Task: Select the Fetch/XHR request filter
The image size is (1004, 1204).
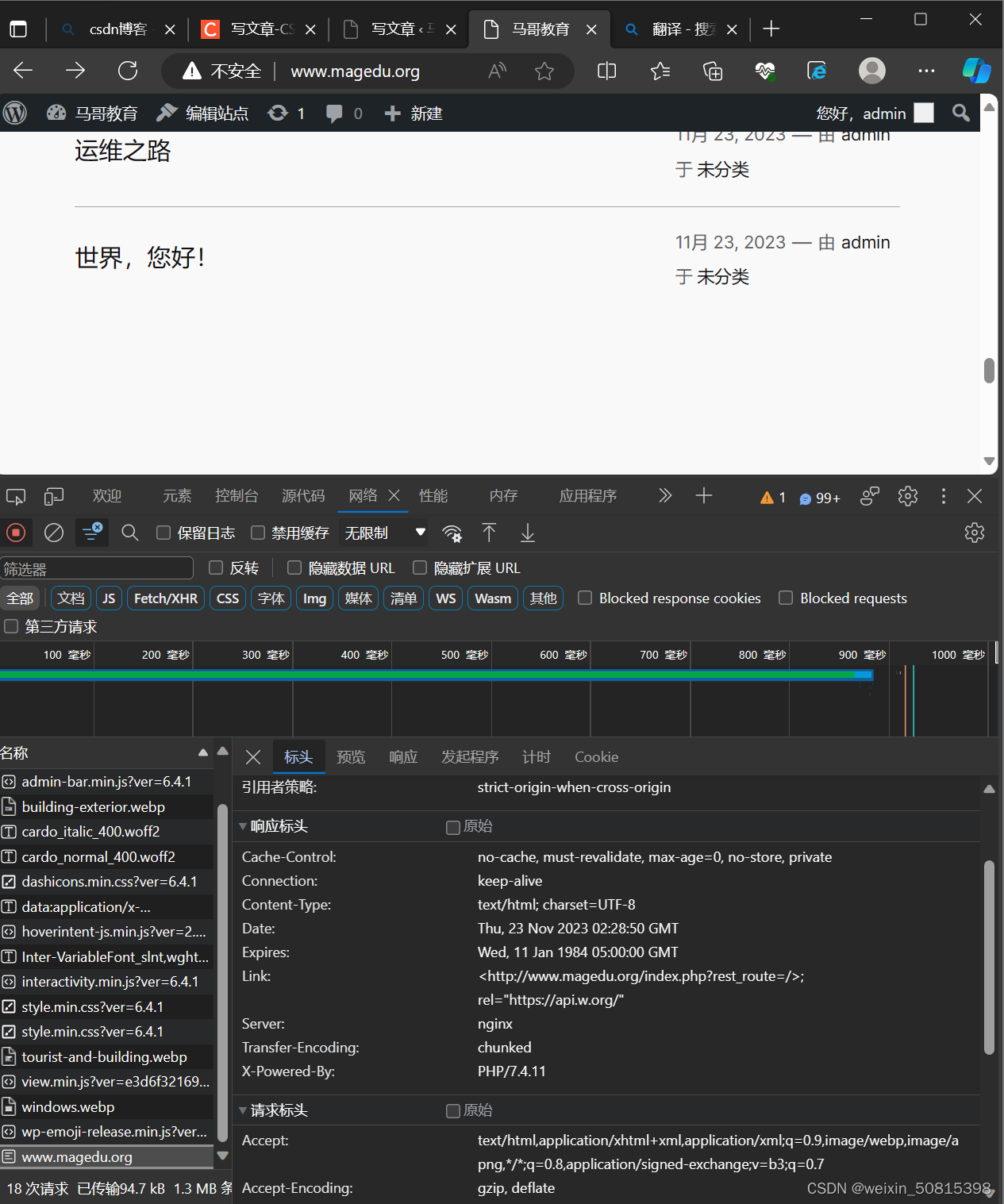Action: tap(165, 598)
